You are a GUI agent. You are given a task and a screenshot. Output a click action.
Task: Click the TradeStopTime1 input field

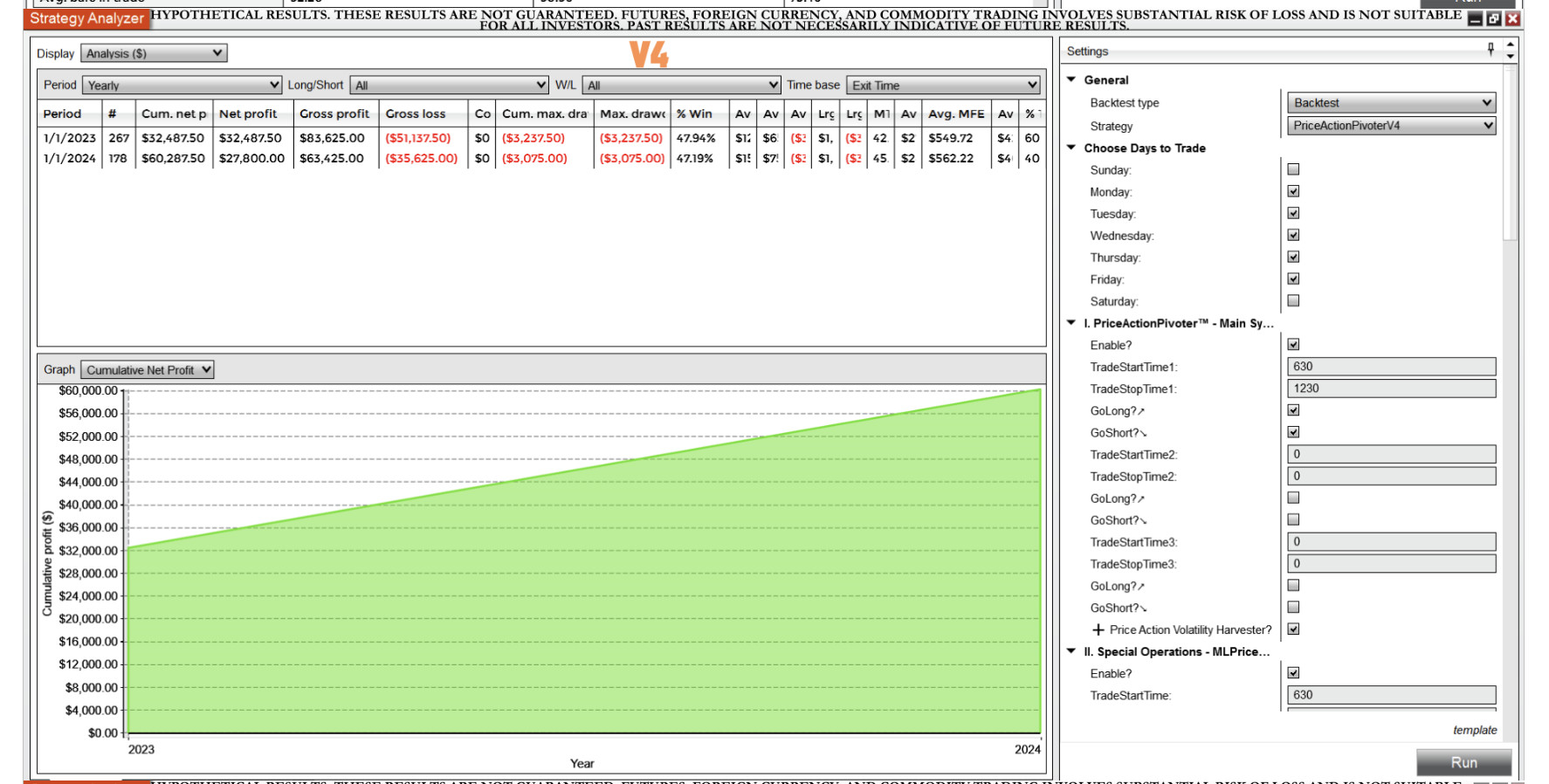(1391, 389)
